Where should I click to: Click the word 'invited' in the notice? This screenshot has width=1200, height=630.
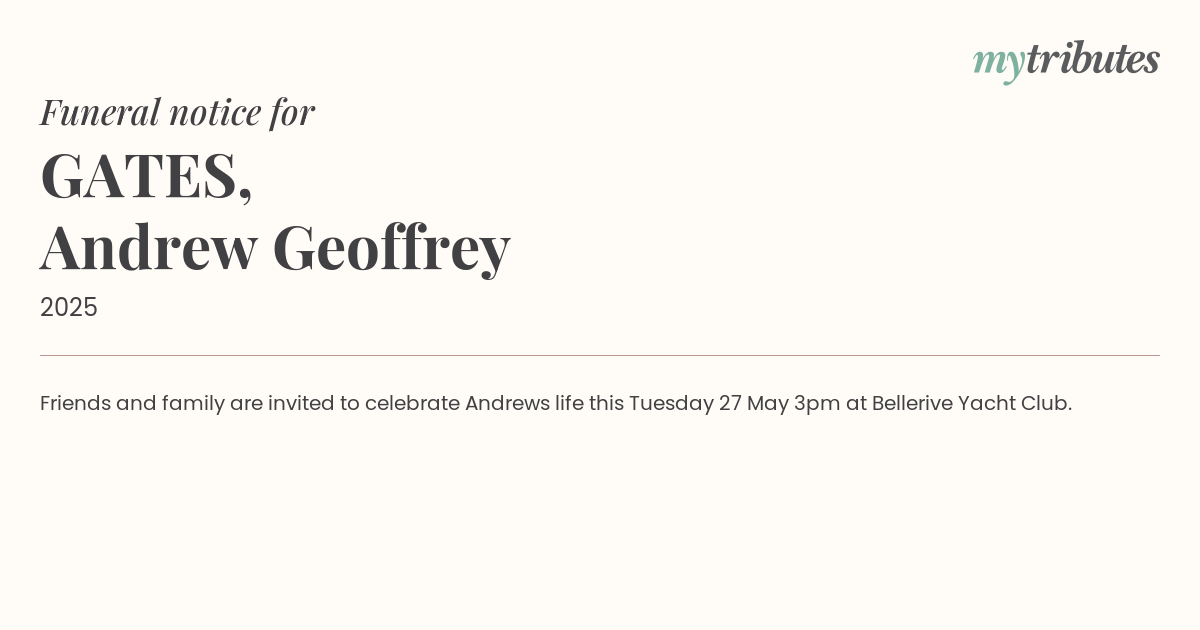(x=301, y=403)
